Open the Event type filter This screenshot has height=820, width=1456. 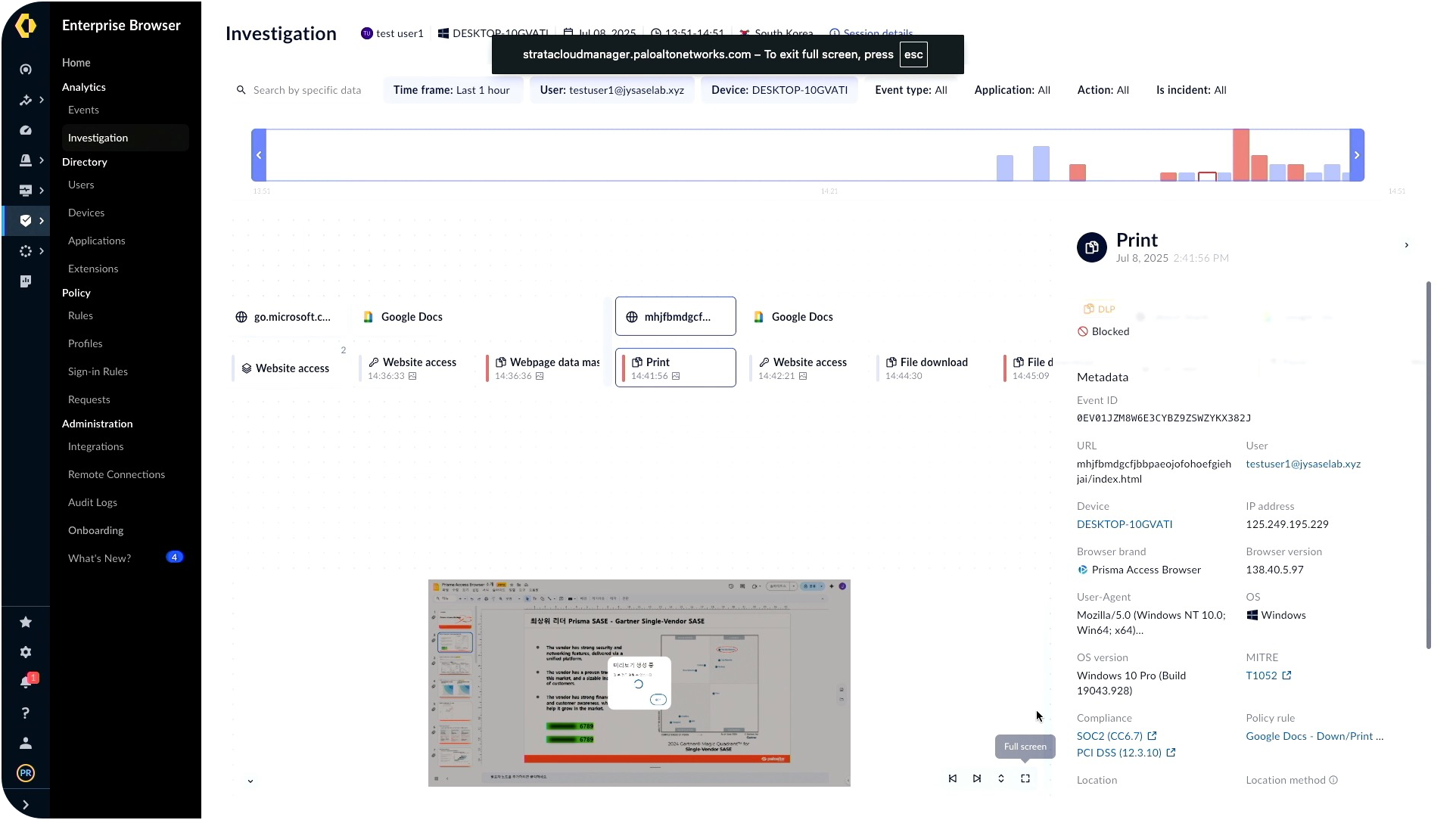(x=911, y=90)
